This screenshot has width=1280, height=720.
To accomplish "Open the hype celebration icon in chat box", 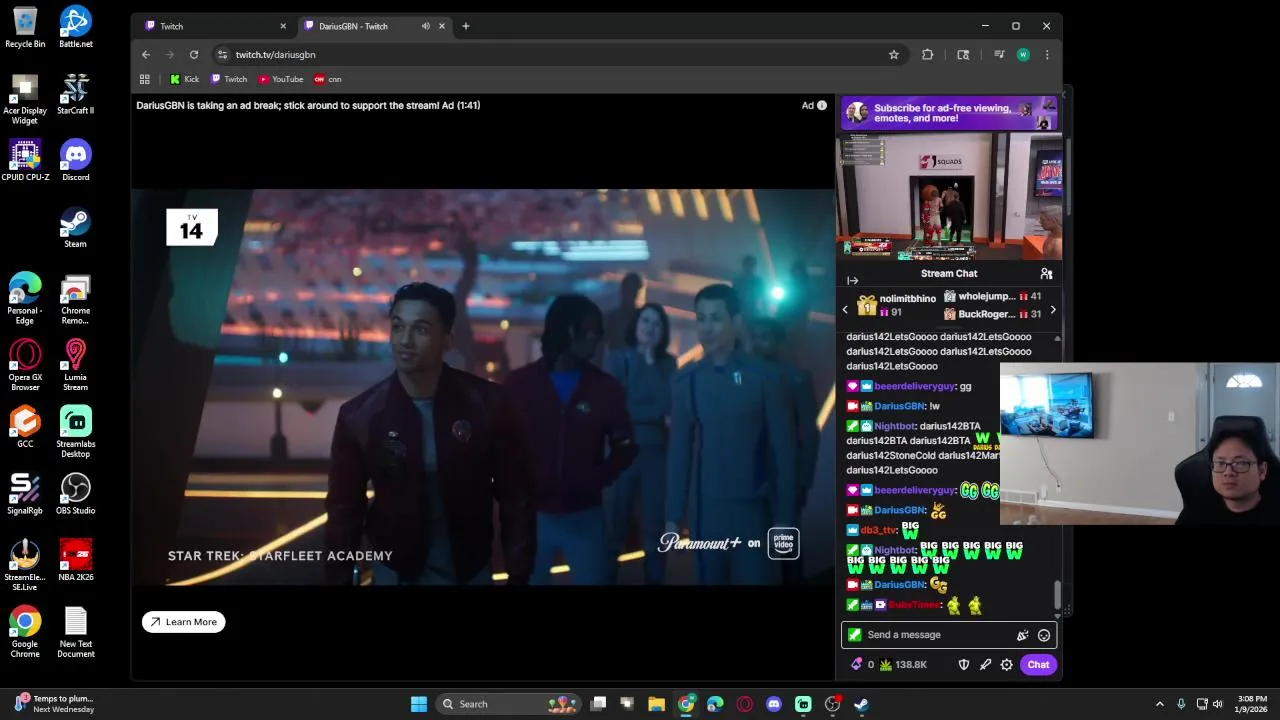I will tap(1022, 635).
